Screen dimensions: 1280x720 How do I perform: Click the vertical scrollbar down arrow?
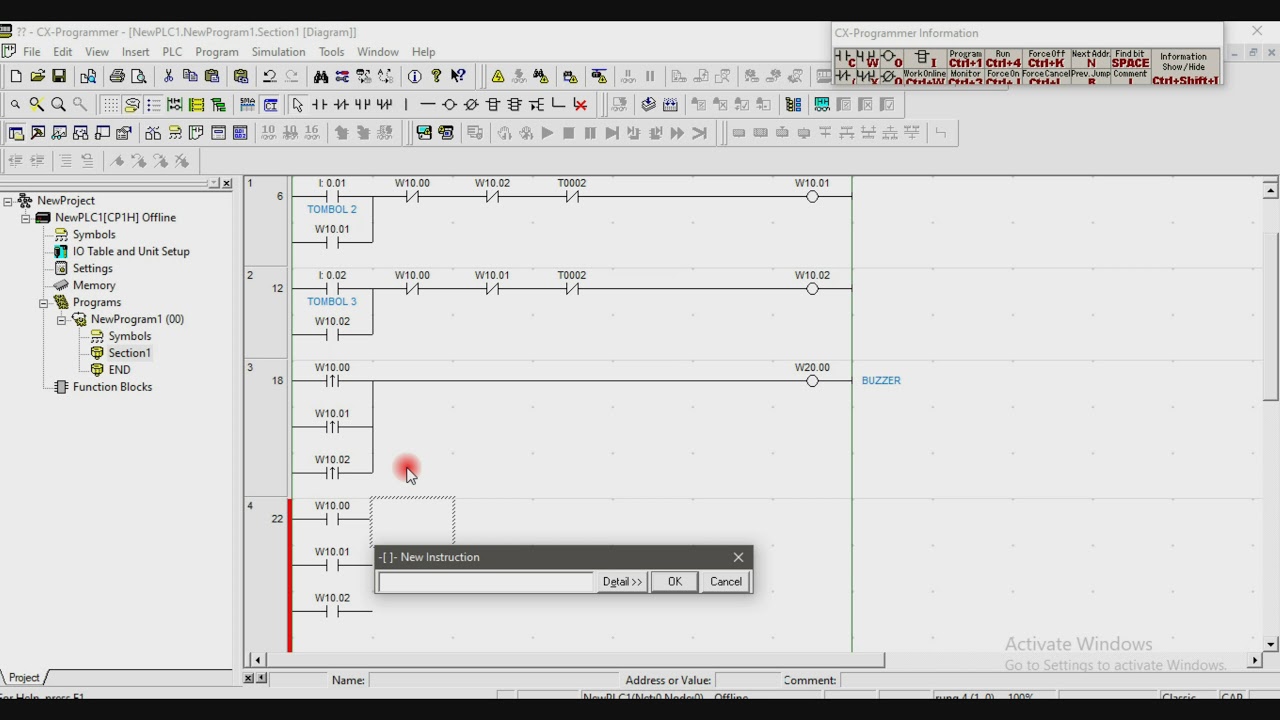(x=1271, y=645)
